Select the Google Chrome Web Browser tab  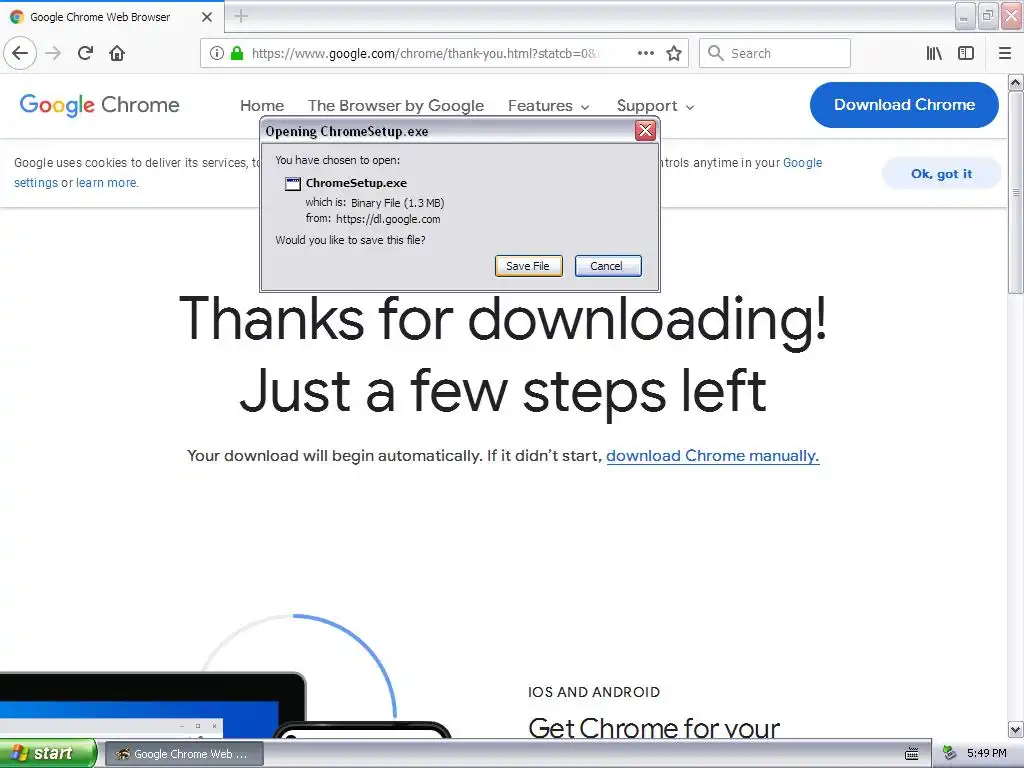[x=112, y=17]
